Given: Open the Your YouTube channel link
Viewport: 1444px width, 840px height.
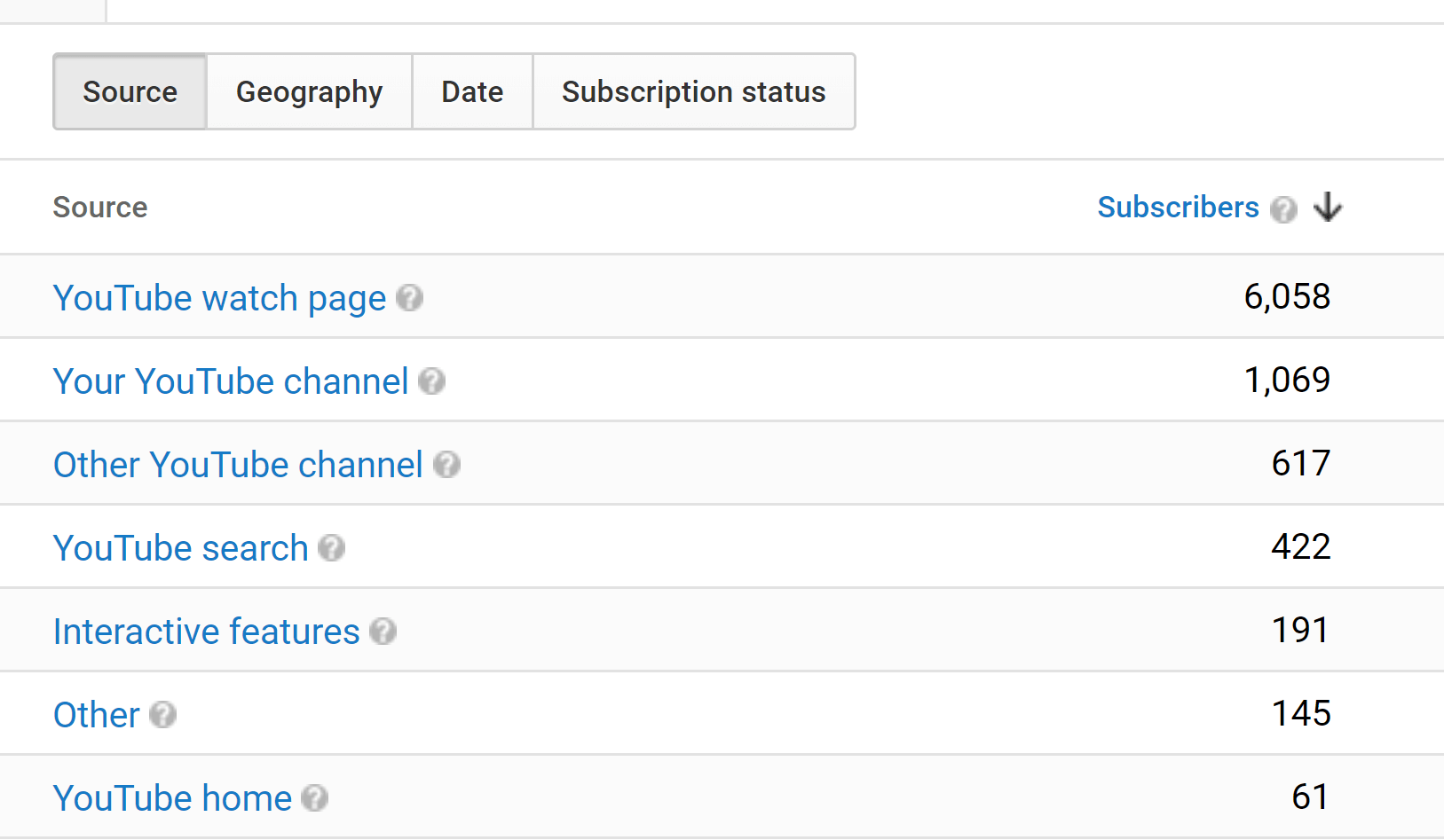Looking at the screenshot, I should click(231, 381).
